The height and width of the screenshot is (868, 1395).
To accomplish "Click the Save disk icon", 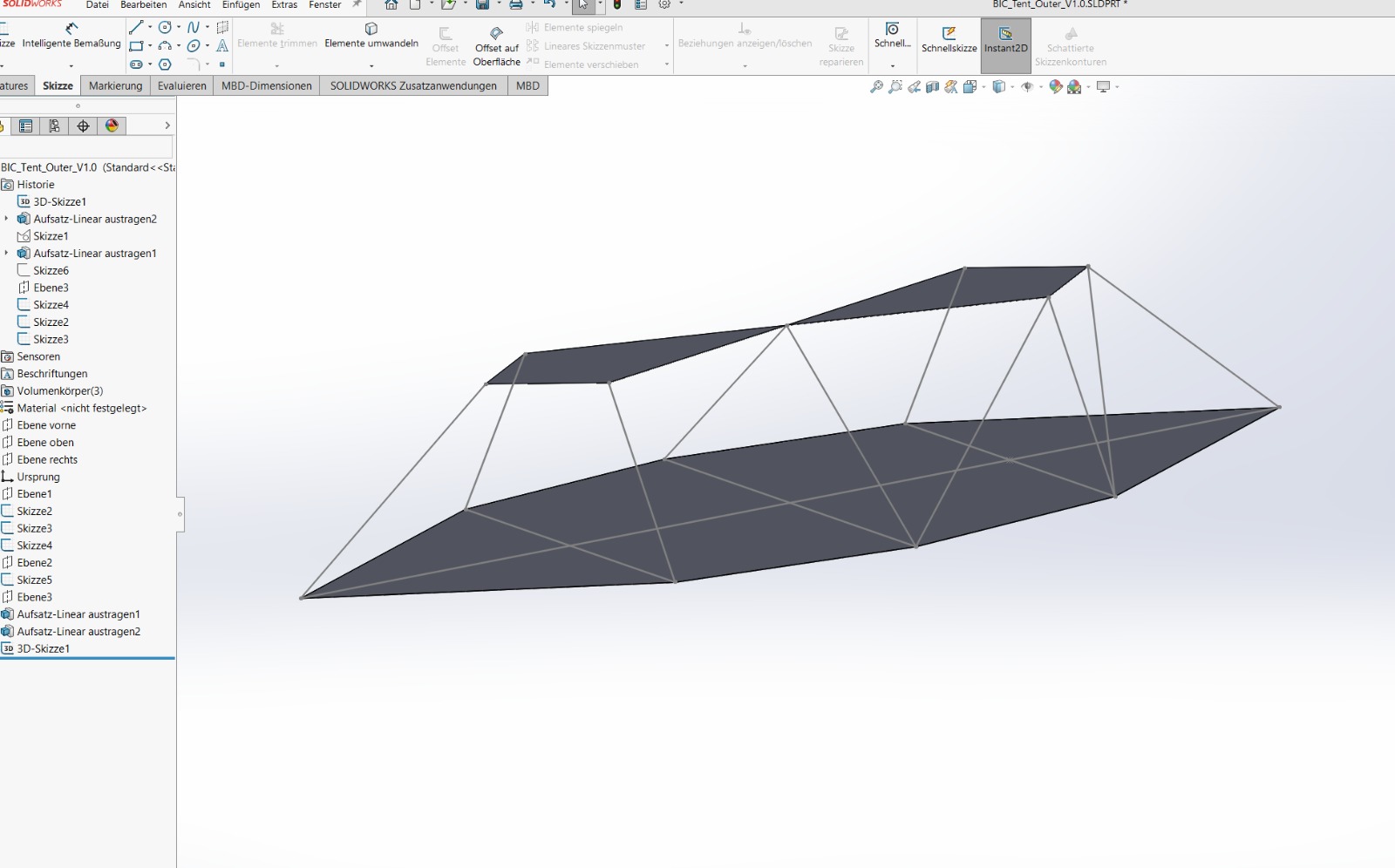I will [482, 5].
